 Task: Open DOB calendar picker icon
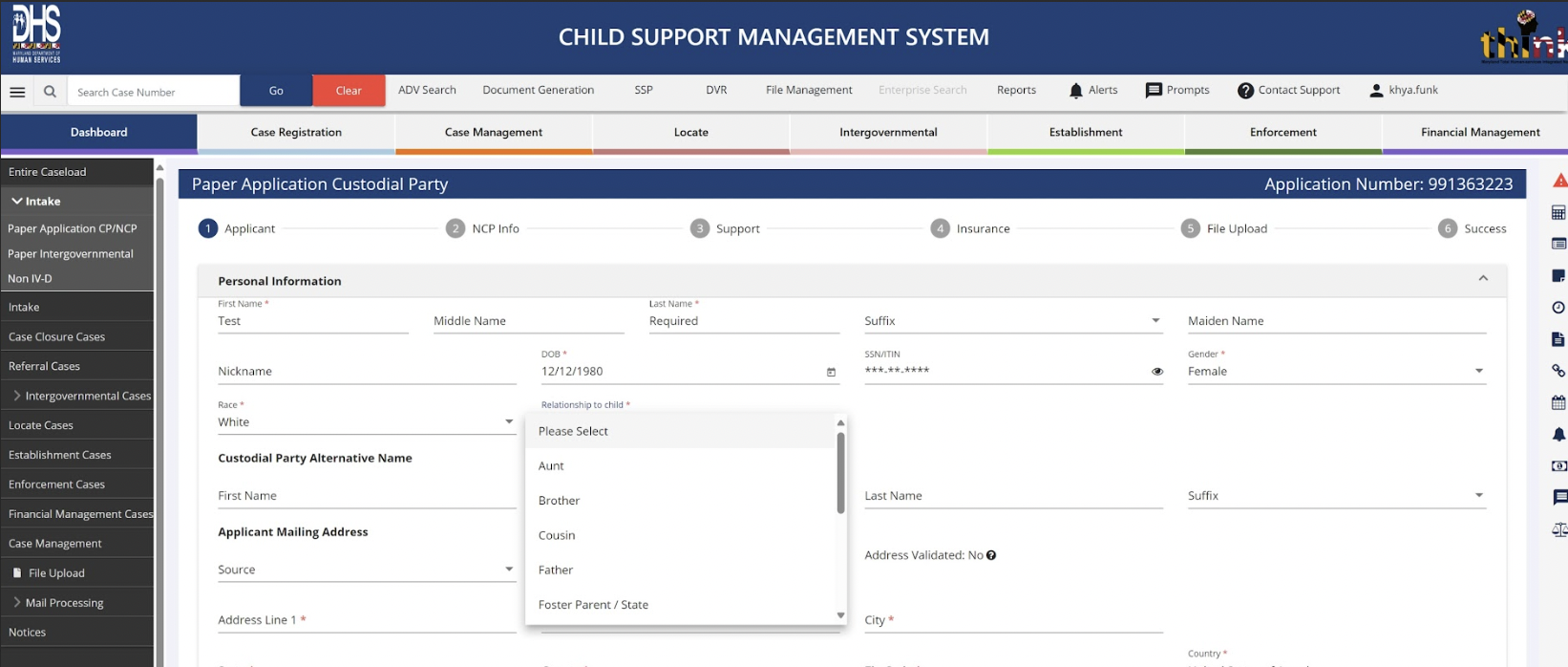(x=831, y=372)
